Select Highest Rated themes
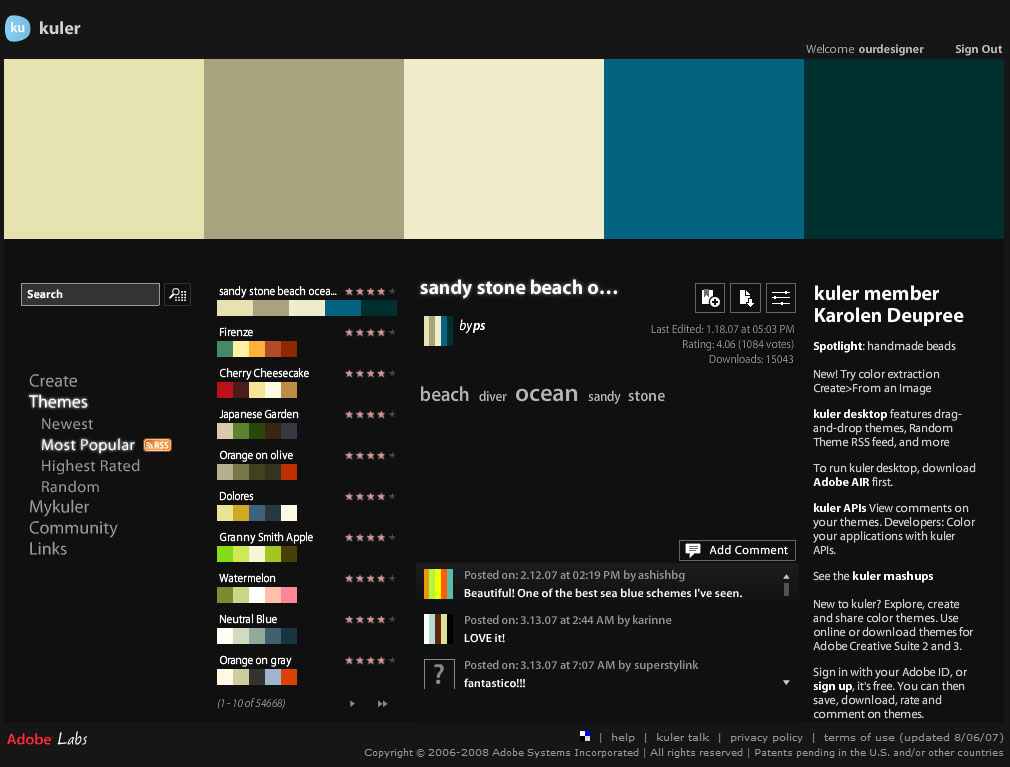This screenshot has height=767, width=1010. tap(90, 466)
